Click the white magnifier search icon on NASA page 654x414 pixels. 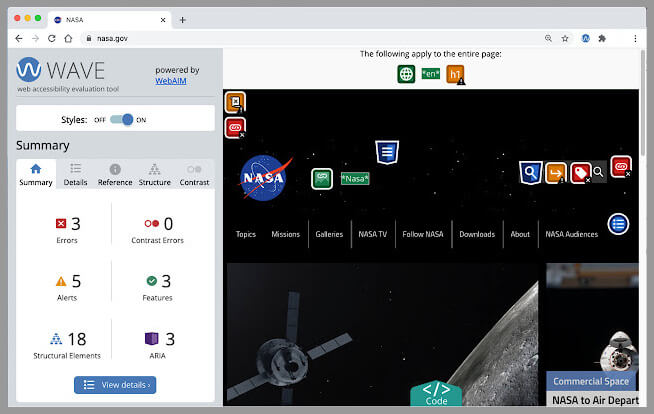(598, 172)
